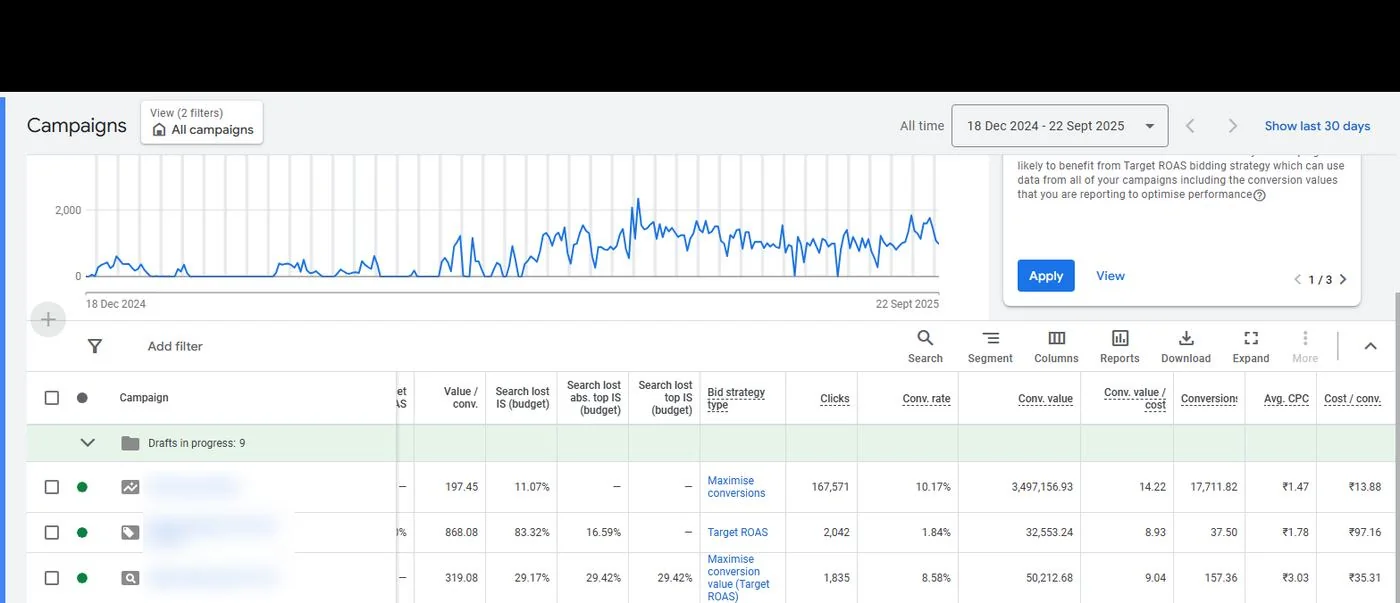Sort by Conv. value / cost column
1400x603 pixels.
(1134, 398)
